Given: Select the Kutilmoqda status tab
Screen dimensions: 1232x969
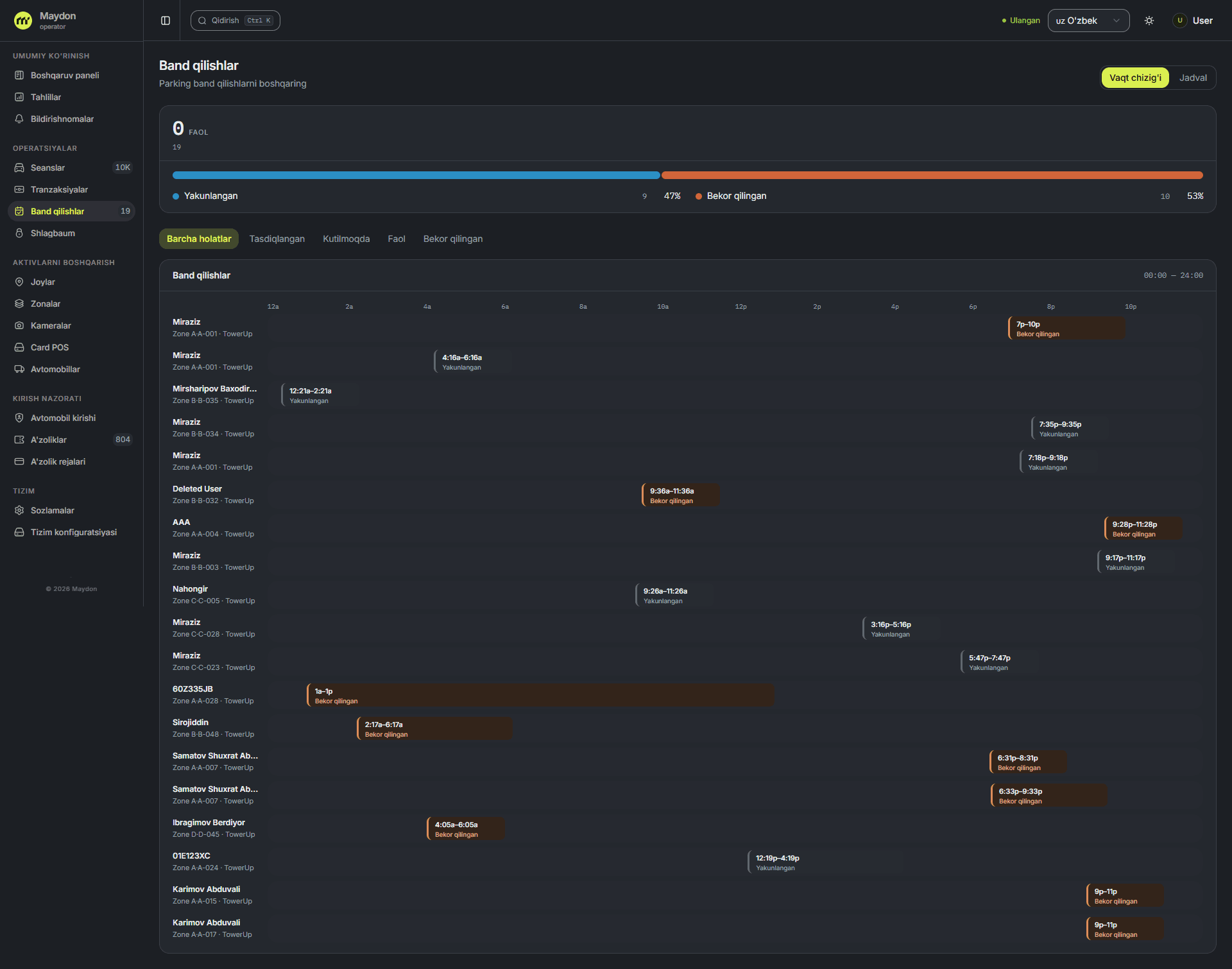Looking at the screenshot, I should coord(346,239).
